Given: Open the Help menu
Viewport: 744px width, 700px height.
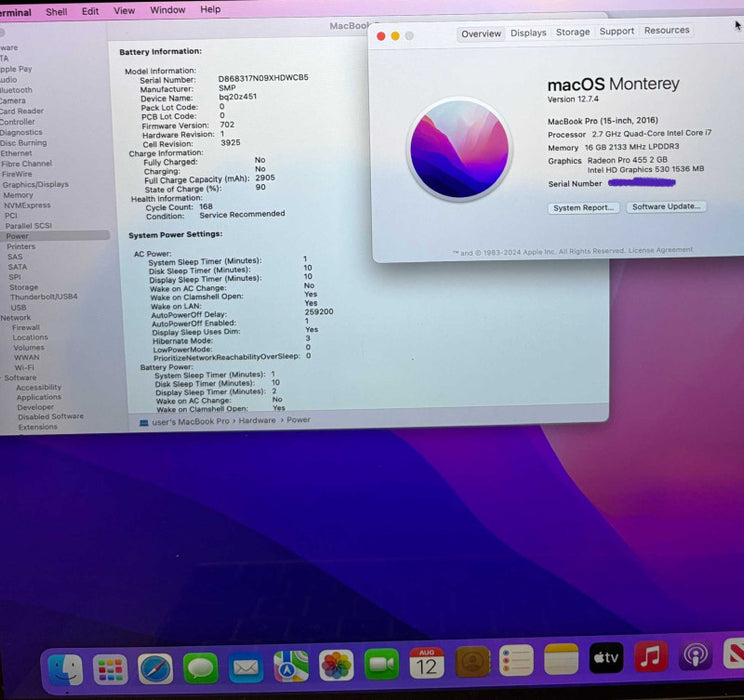Looking at the screenshot, I should point(210,9).
